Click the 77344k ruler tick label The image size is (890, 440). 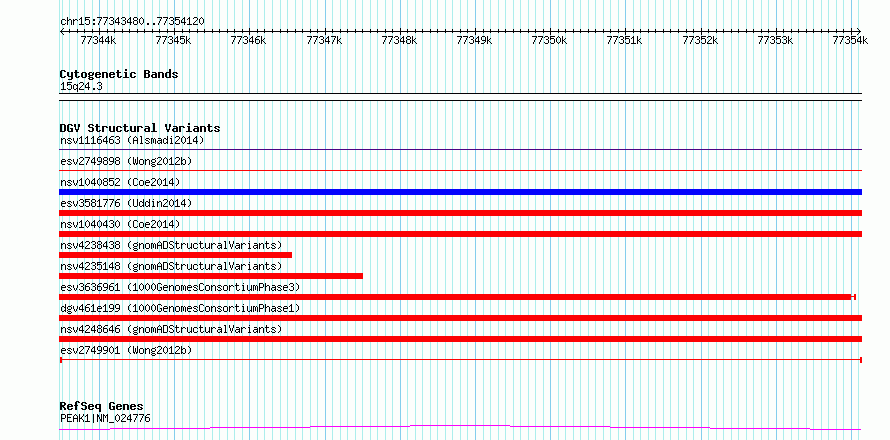click(x=98, y=40)
